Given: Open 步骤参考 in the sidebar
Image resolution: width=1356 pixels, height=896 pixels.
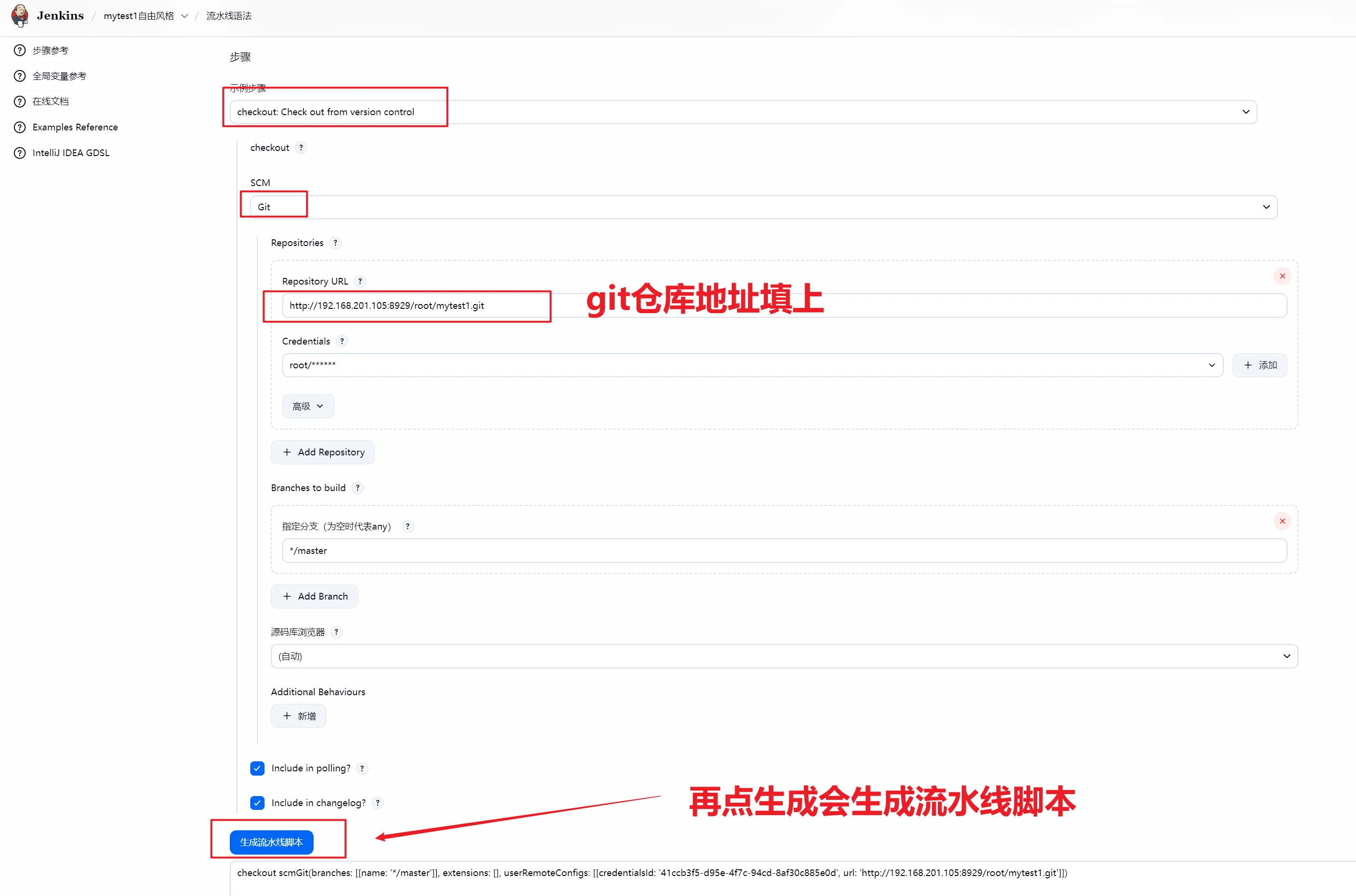Looking at the screenshot, I should coord(50,50).
